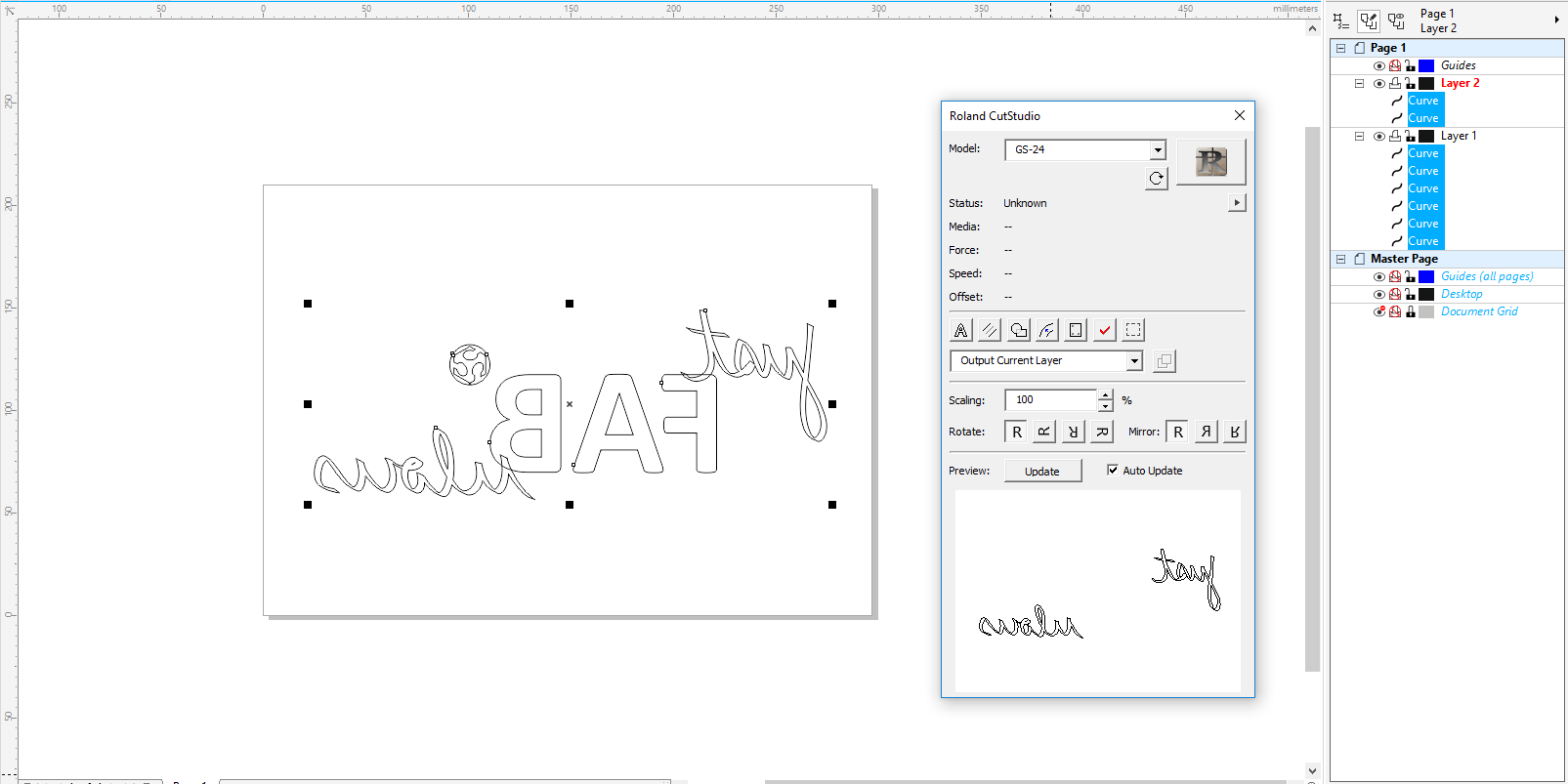1568x784 pixels.
Task: Click the Master Page page icon
Action: coord(1360,259)
